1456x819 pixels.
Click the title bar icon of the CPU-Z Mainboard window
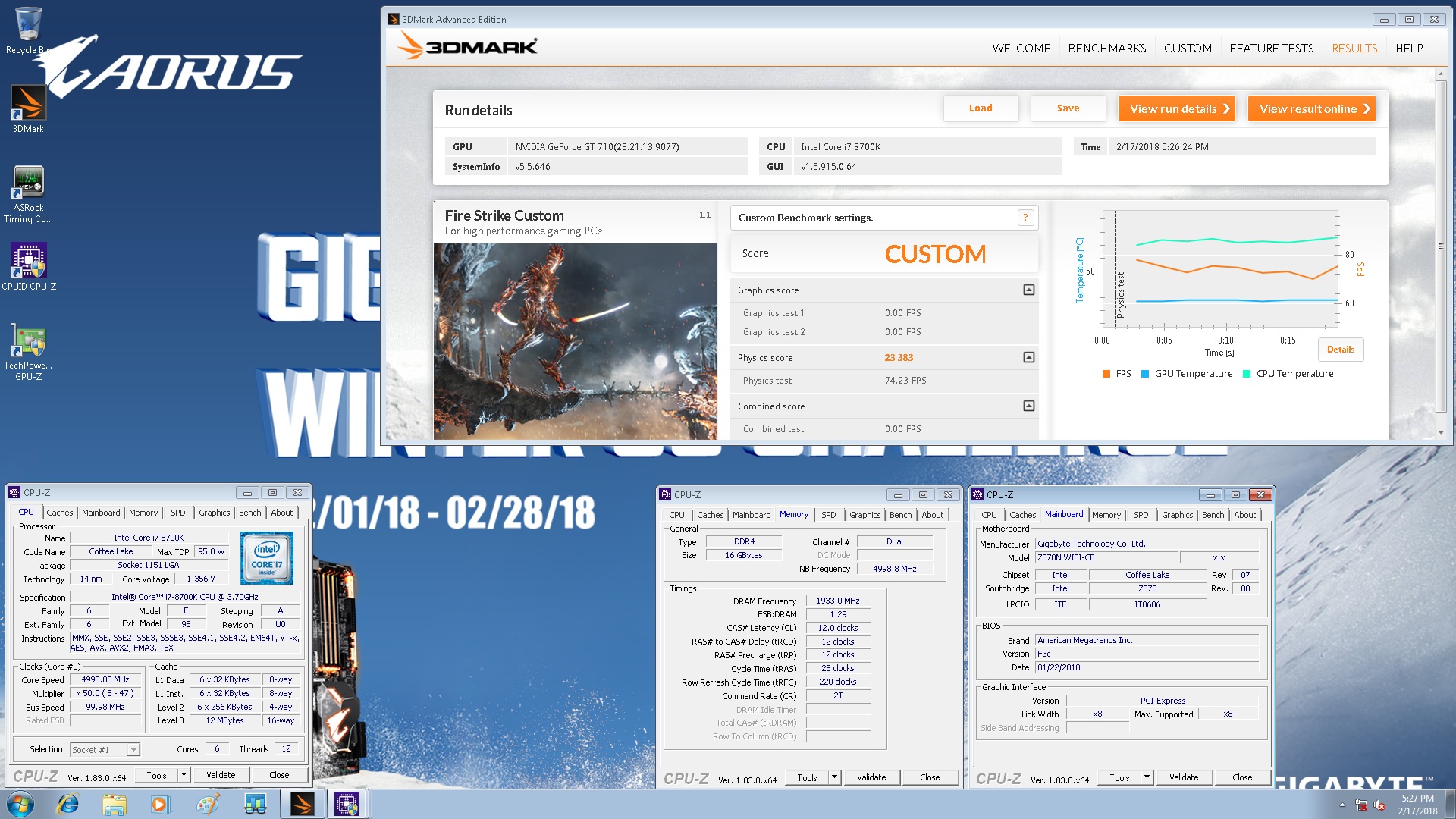977,494
